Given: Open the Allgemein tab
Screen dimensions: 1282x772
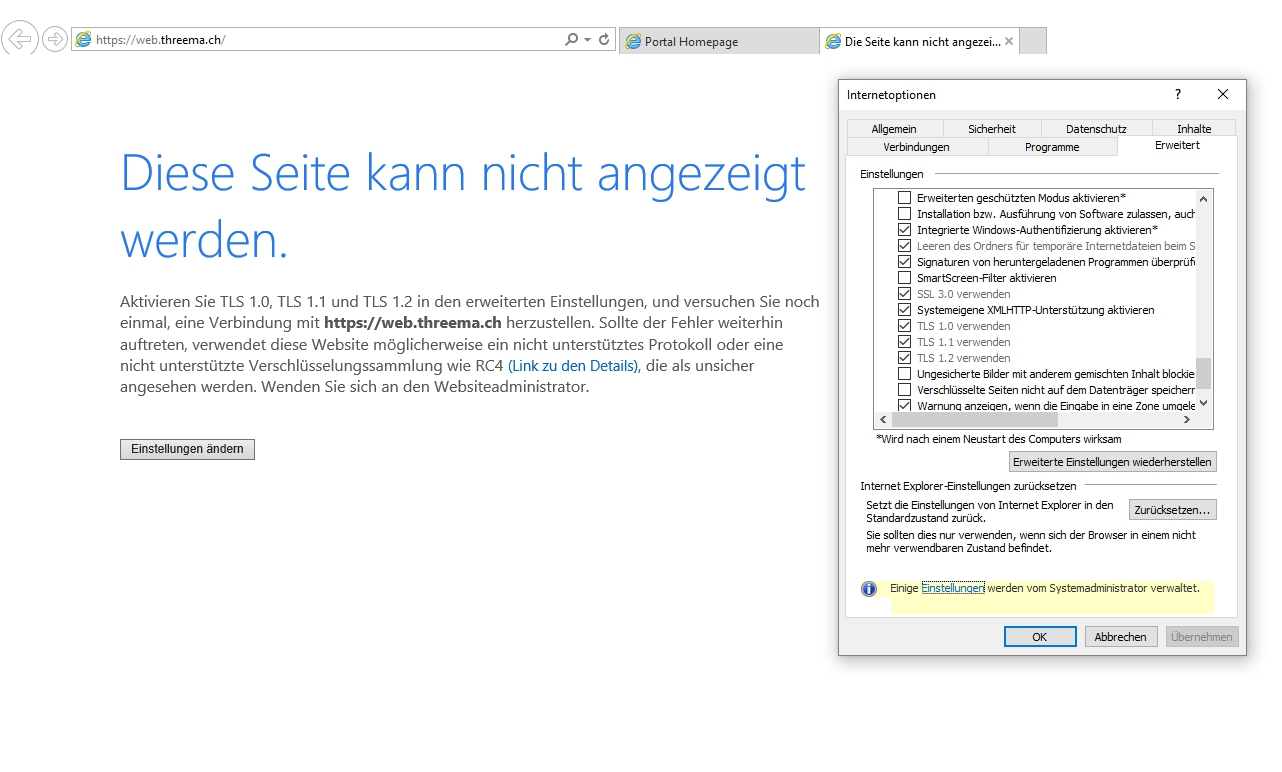Looking at the screenshot, I should coord(894,129).
